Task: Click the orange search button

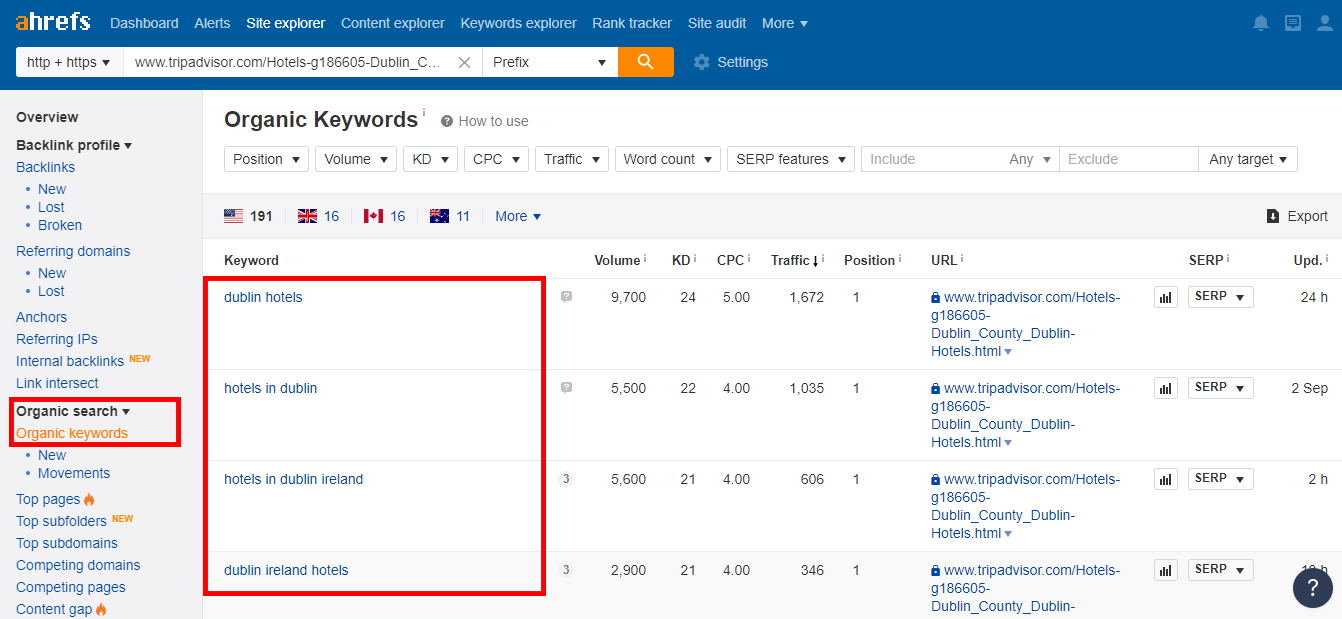Action: tap(646, 62)
